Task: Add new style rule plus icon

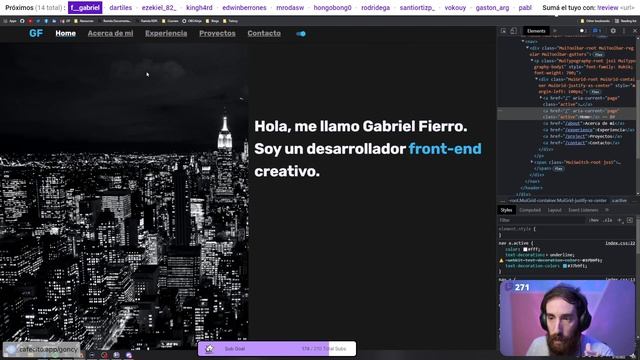Action: coord(620,220)
